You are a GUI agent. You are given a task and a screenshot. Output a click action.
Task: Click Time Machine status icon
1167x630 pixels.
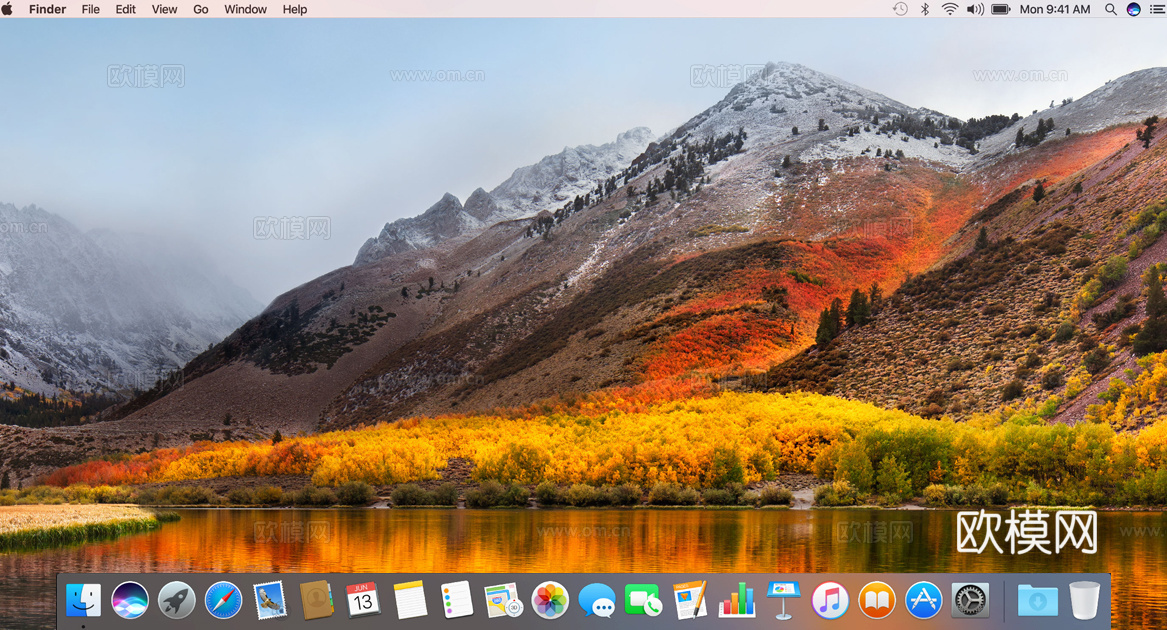(901, 9)
